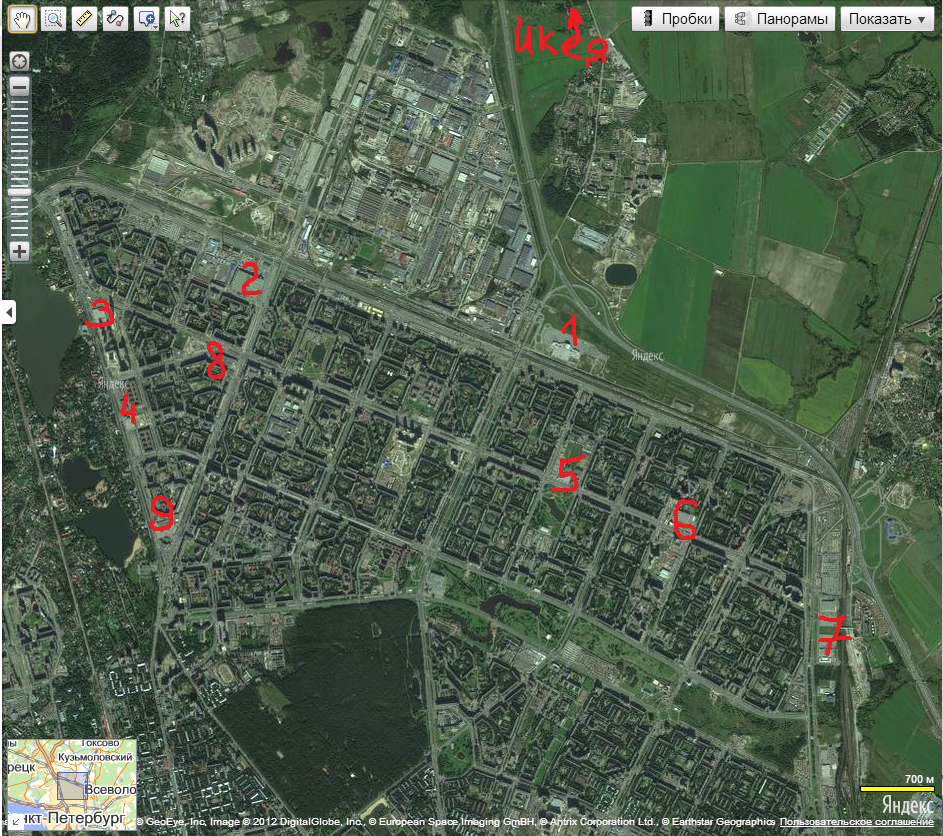Activate the 'What's here?' info cursor tool
The width and height of the screenshot is (943, 836).
[178, 18]
